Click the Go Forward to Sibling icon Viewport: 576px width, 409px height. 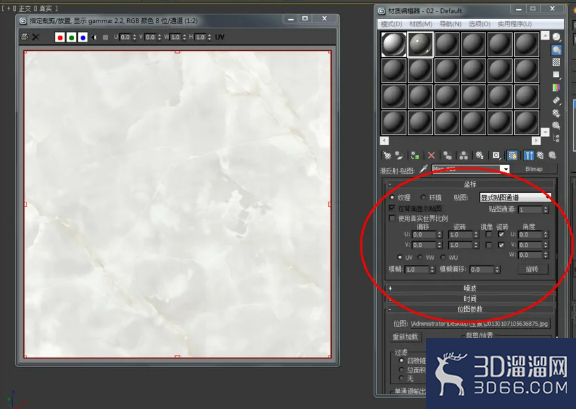click(552, 155)
